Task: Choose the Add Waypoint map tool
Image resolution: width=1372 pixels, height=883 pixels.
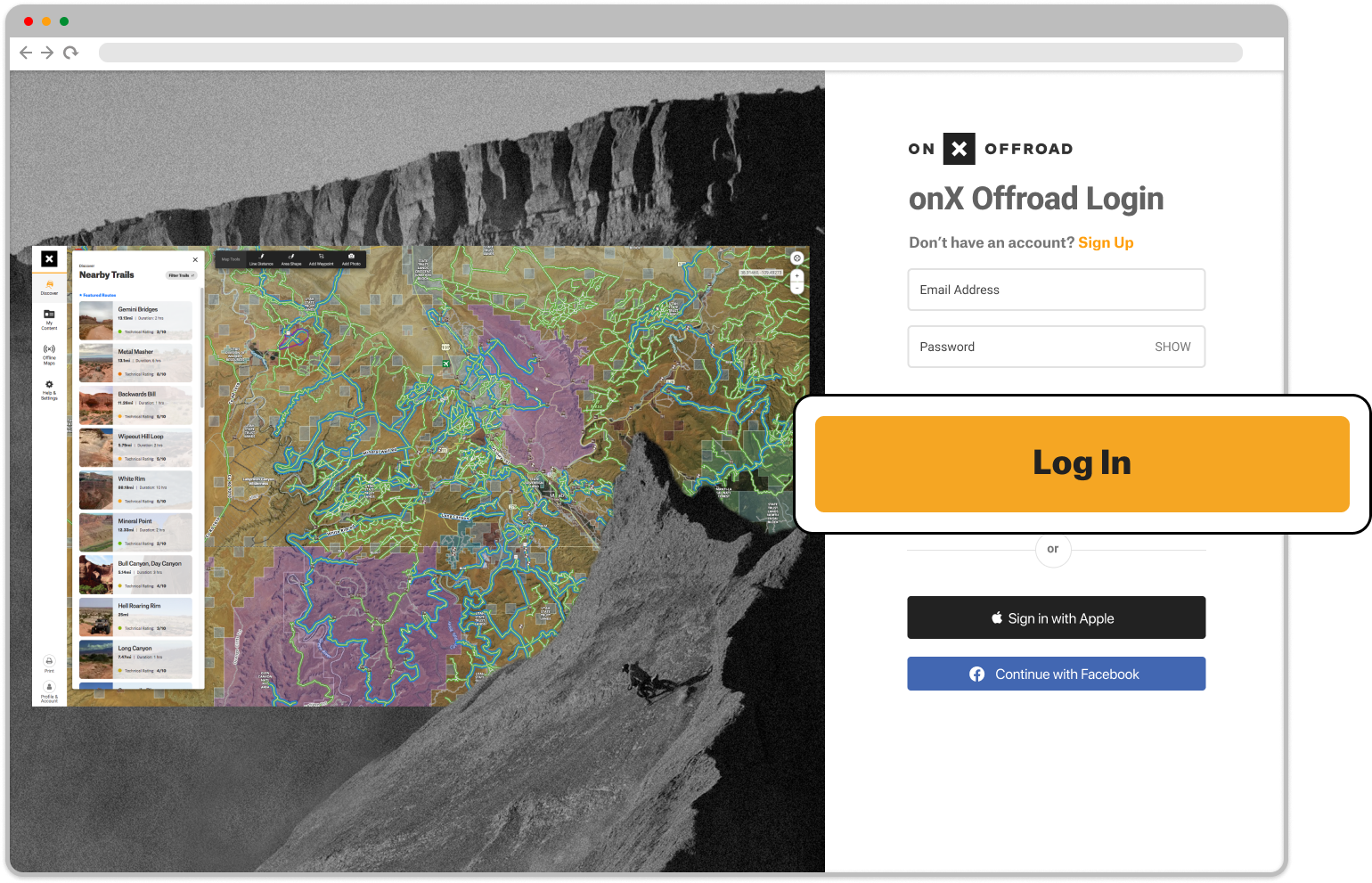Action: tap(321, 258)
